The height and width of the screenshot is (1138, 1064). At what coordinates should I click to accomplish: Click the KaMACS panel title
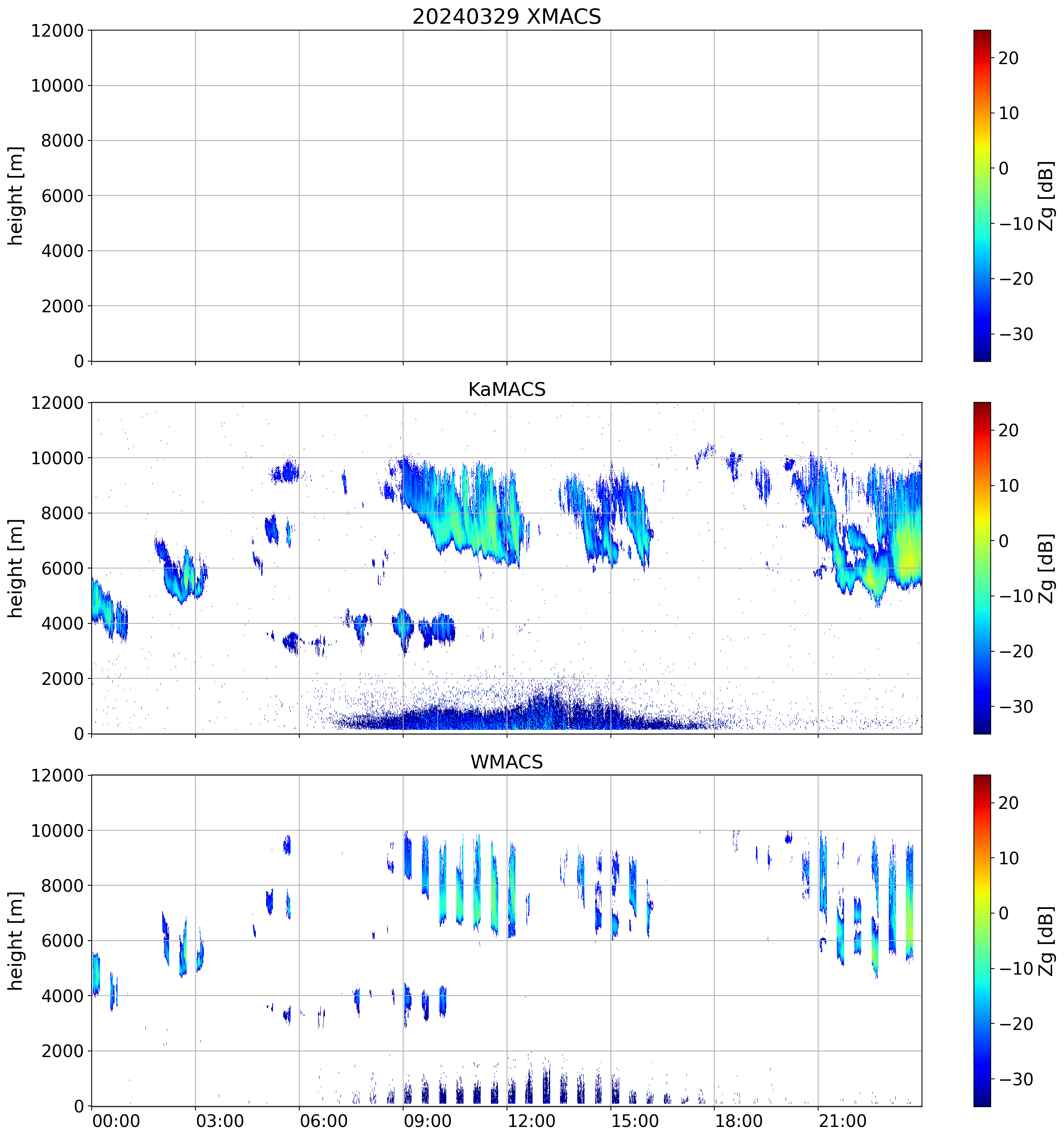tap(506, 389)
